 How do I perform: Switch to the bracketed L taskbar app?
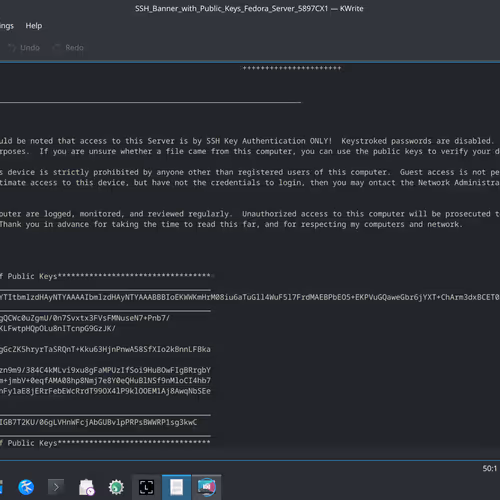tap(146, 487)
